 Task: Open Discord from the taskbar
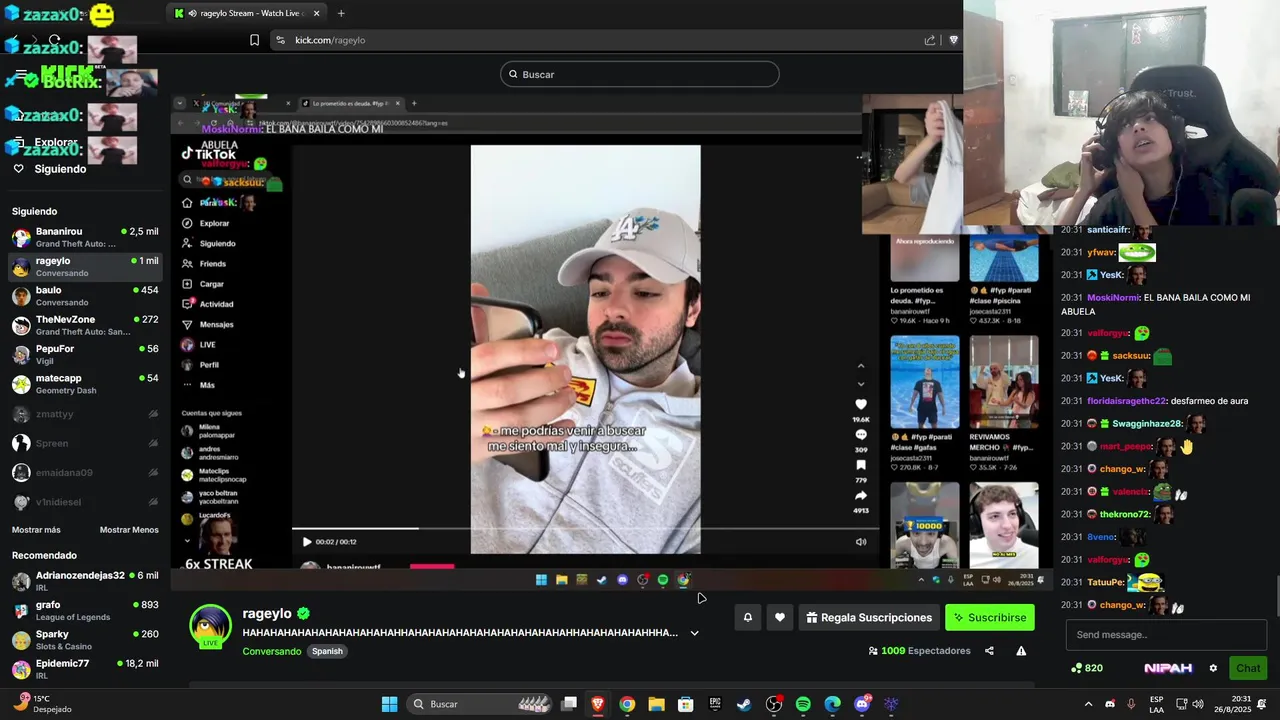pyautogui.click(x=862, y=704)
